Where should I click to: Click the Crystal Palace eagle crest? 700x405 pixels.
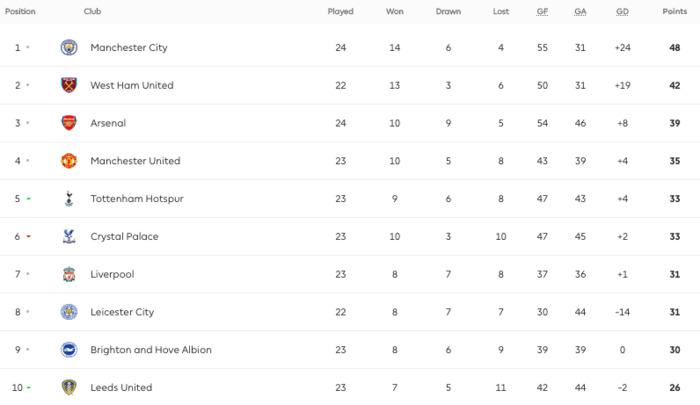[69, 236]
